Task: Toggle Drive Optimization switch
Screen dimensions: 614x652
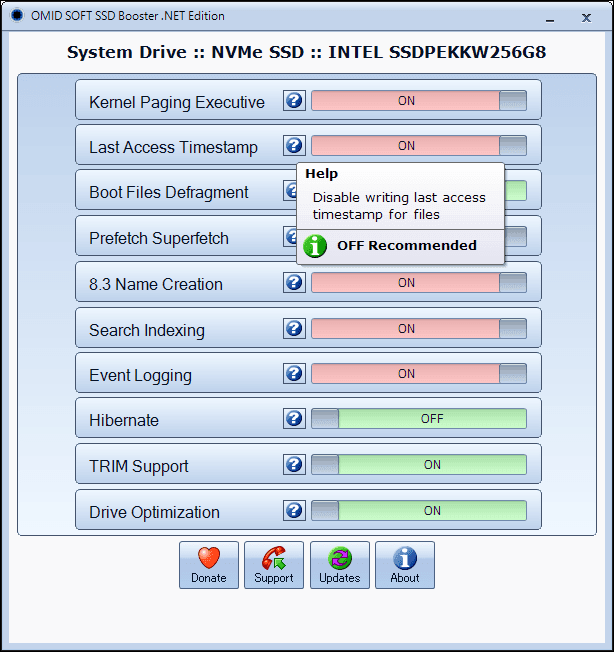Action: point(419,510)
